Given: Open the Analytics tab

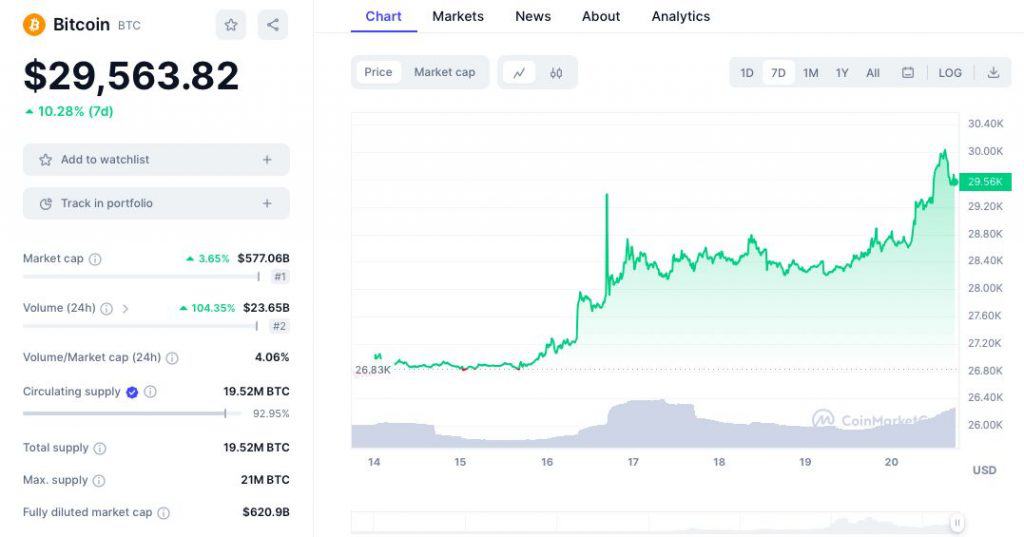Looking at the screenshot, I should (680, 16).
